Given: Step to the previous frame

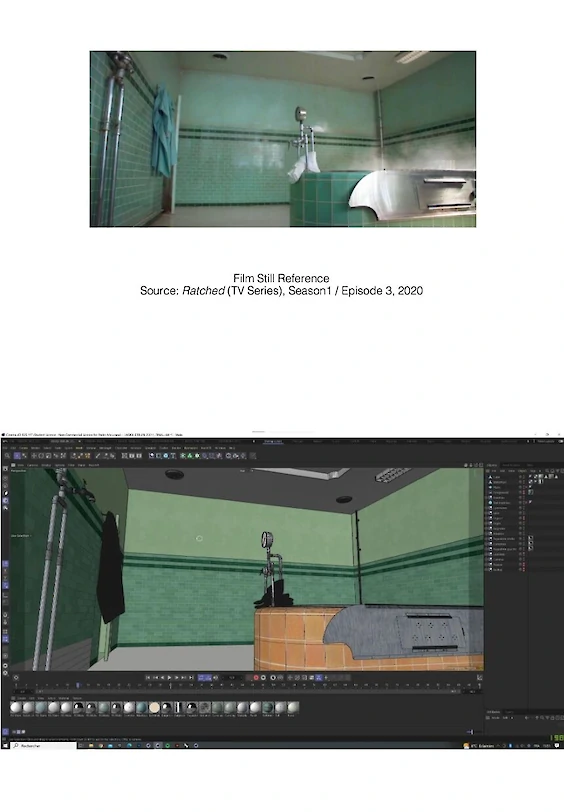Looking at the screenshot, I should click(162, 677).
